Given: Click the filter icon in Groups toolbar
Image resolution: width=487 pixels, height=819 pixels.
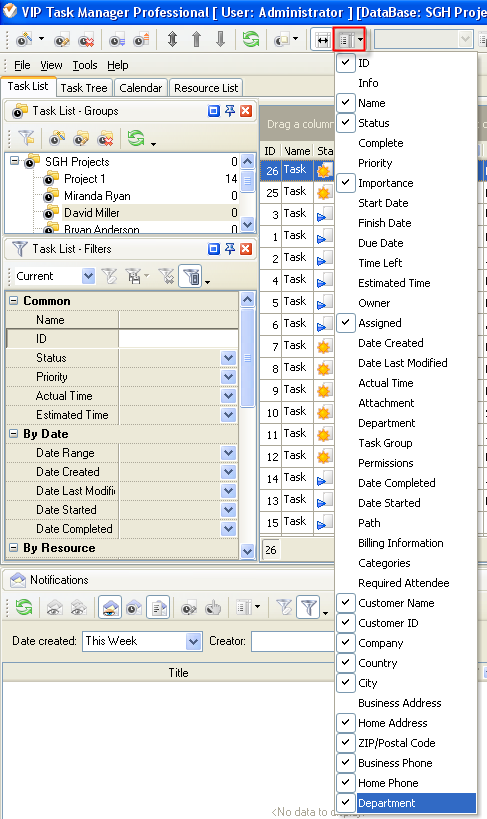Looking at the screenshot, I should click(x=26, y=138).
